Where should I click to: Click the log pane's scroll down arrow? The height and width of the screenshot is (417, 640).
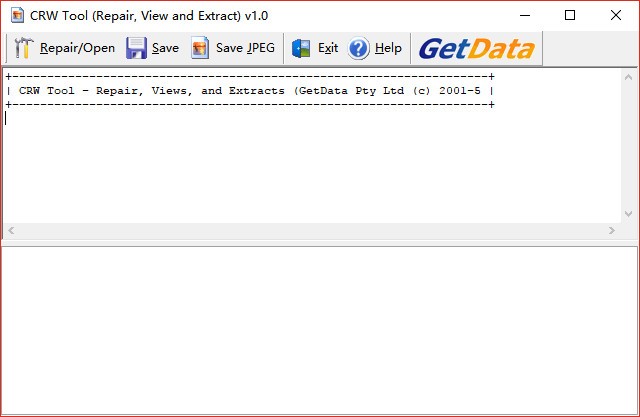[x=629, y=213]
